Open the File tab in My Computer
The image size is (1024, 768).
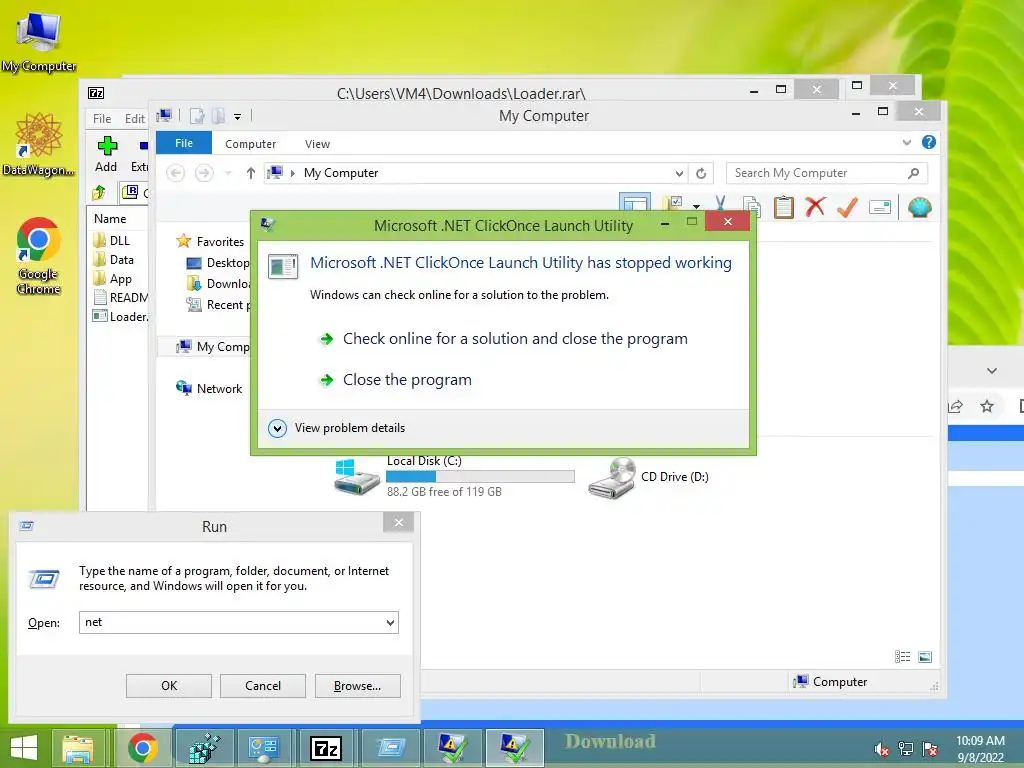pyautogui.click(x=184, y=143)
